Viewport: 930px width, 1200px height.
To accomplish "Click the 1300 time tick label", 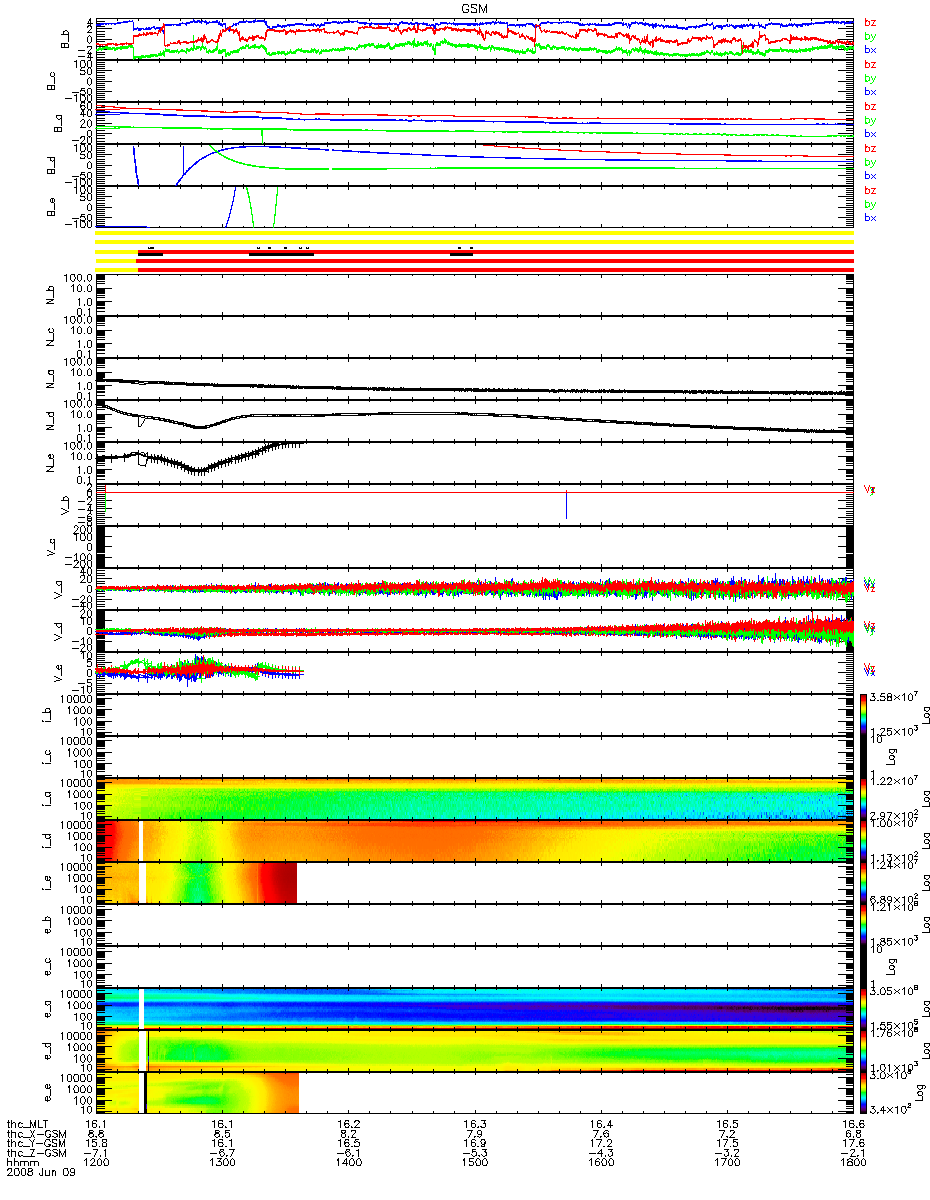I will click(x=222, y=1162).
